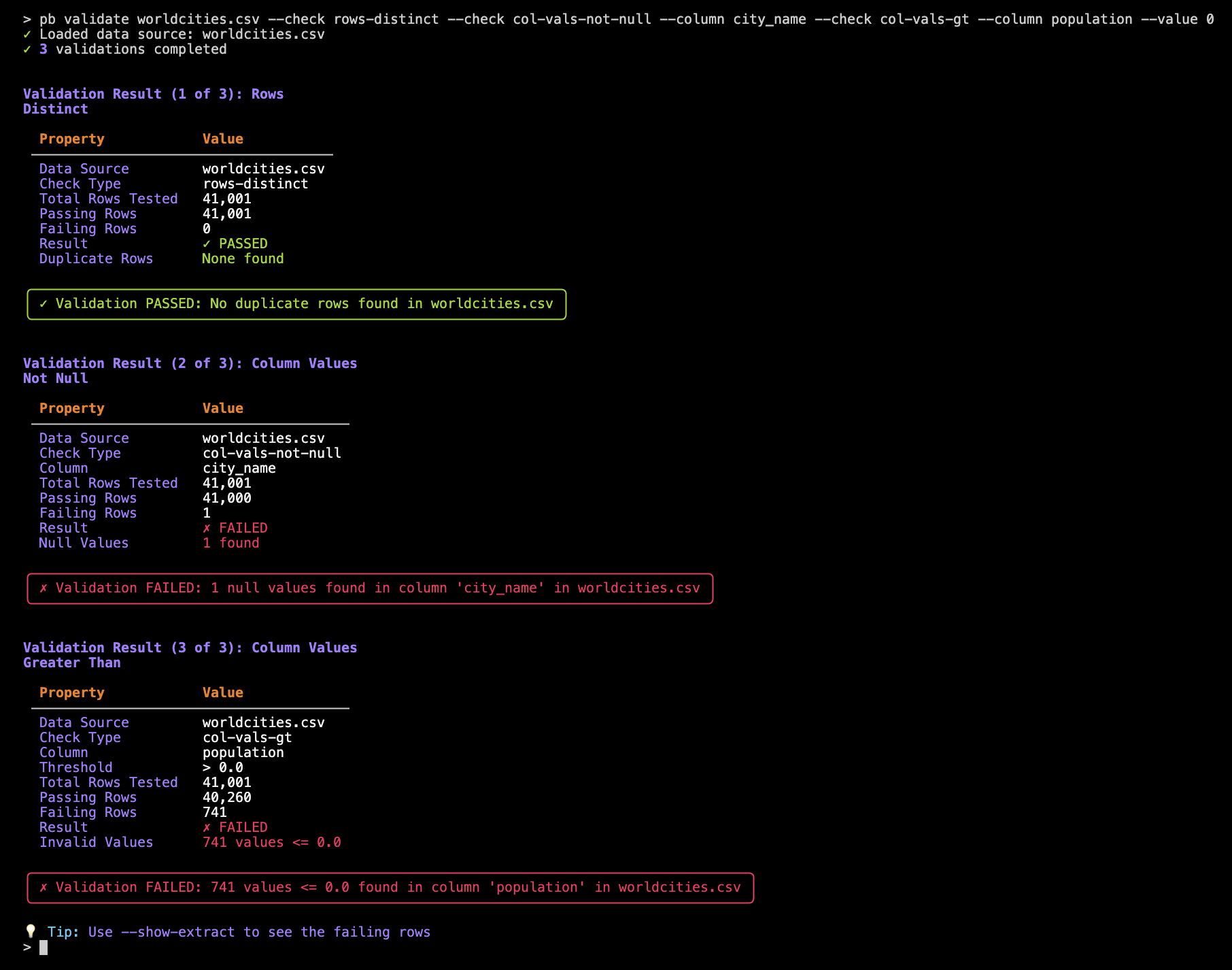The image size is (1232, 970).
Task: Click the green checkmark next to PASSED result
Action: click(x=207, y=244)
